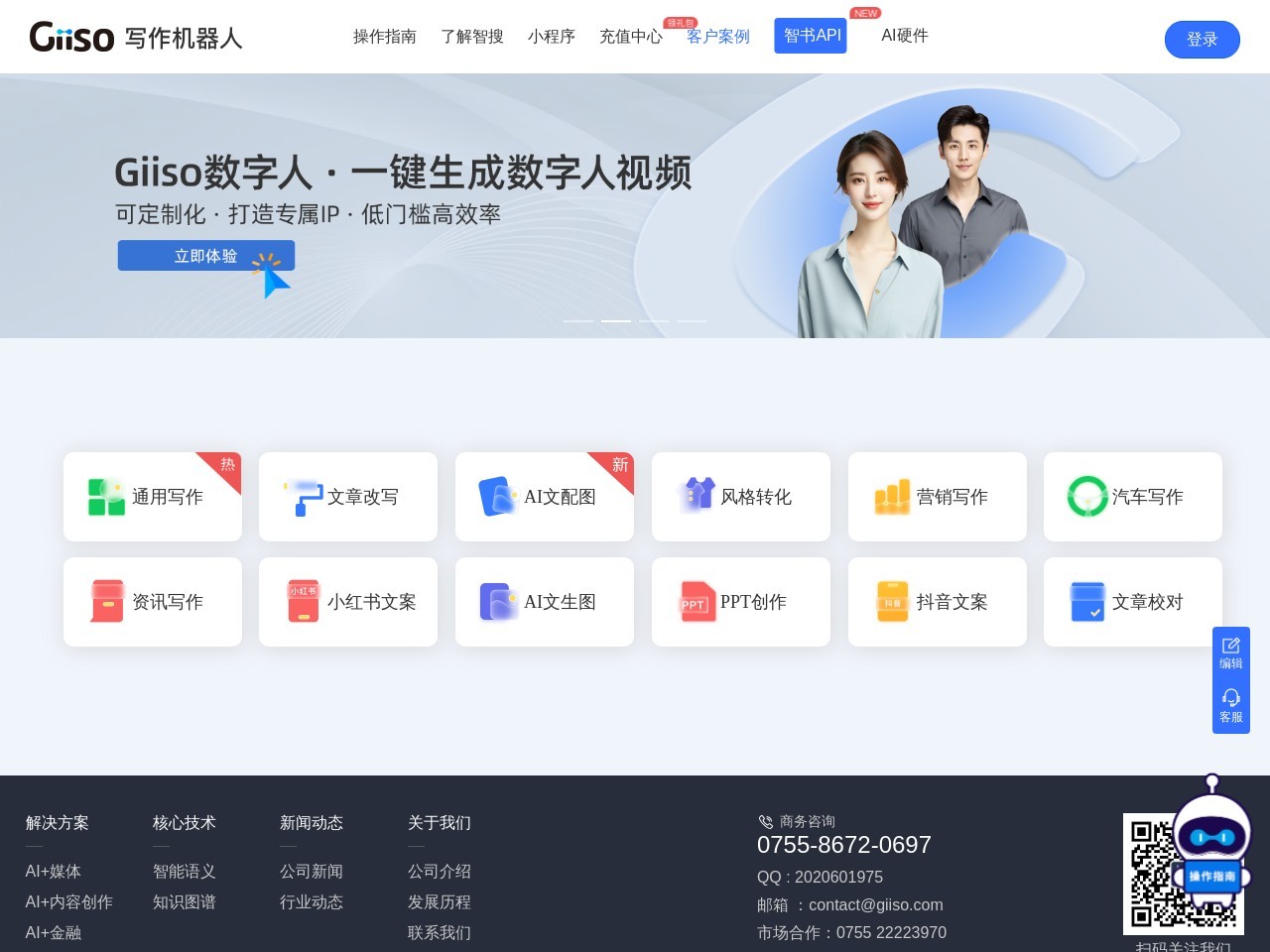Open the AI文配图 icon
Image resolution: width=1270 pixels, height=952 pixels.
[x=497, y=497]
